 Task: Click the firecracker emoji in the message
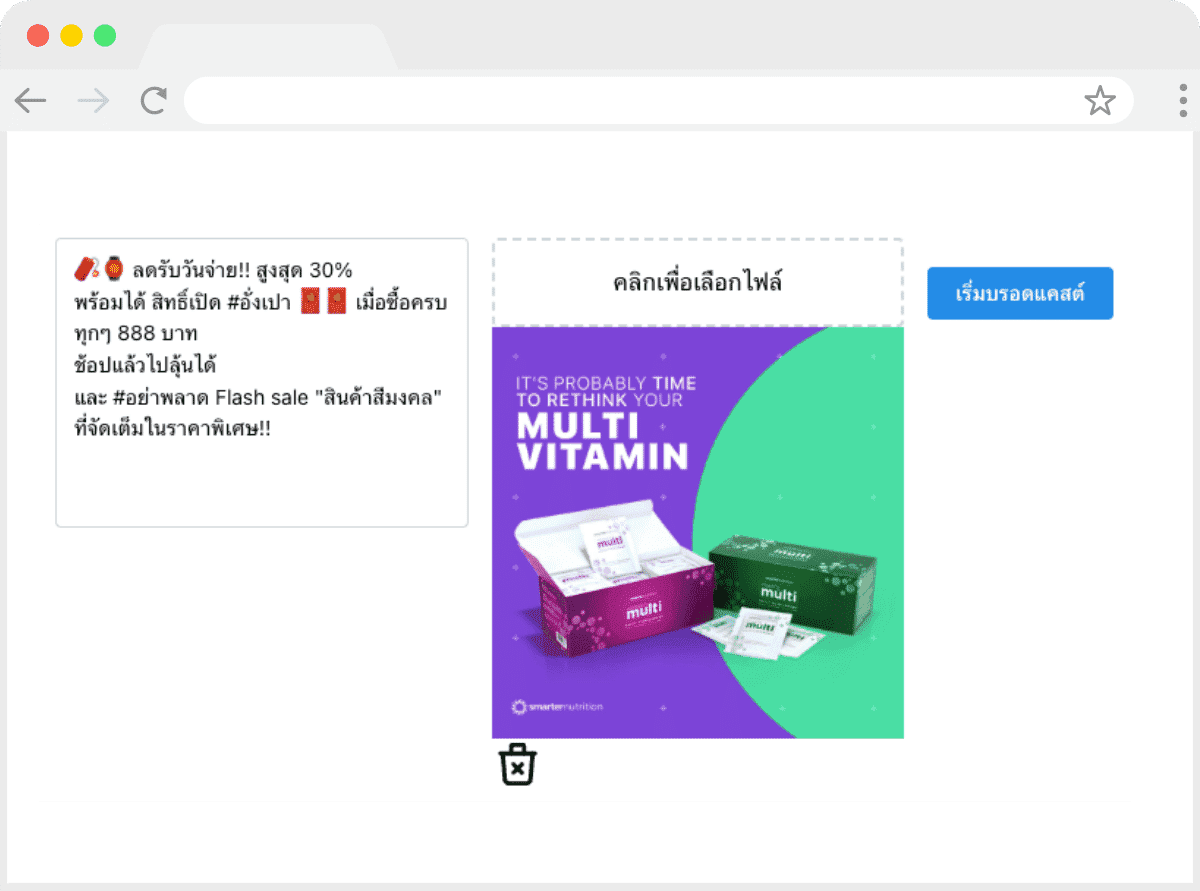pyautogui.click(x=86, y=268)
